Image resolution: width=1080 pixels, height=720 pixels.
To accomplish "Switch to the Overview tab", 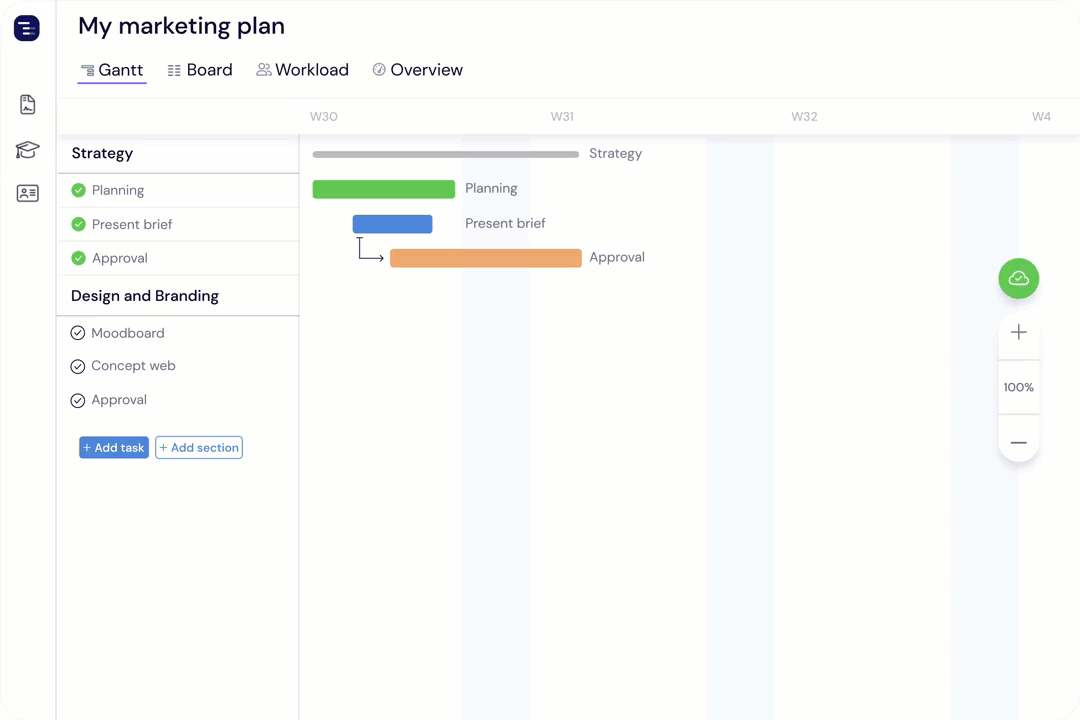I will pos(417,70).
